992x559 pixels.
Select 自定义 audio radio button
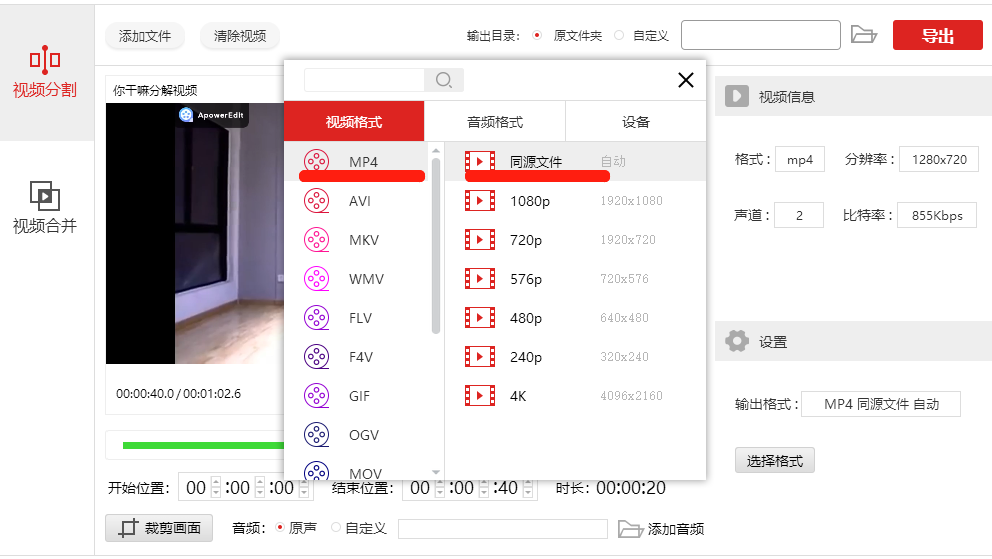click(x=336, y=527)
